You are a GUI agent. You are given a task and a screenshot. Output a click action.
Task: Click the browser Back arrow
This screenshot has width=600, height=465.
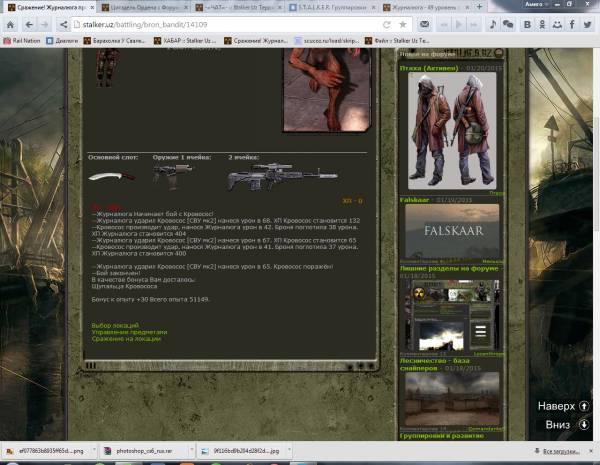click(29, 25)
